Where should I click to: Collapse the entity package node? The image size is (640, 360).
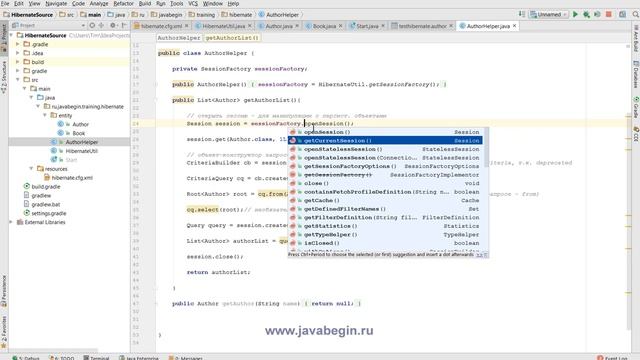(45, 115)
